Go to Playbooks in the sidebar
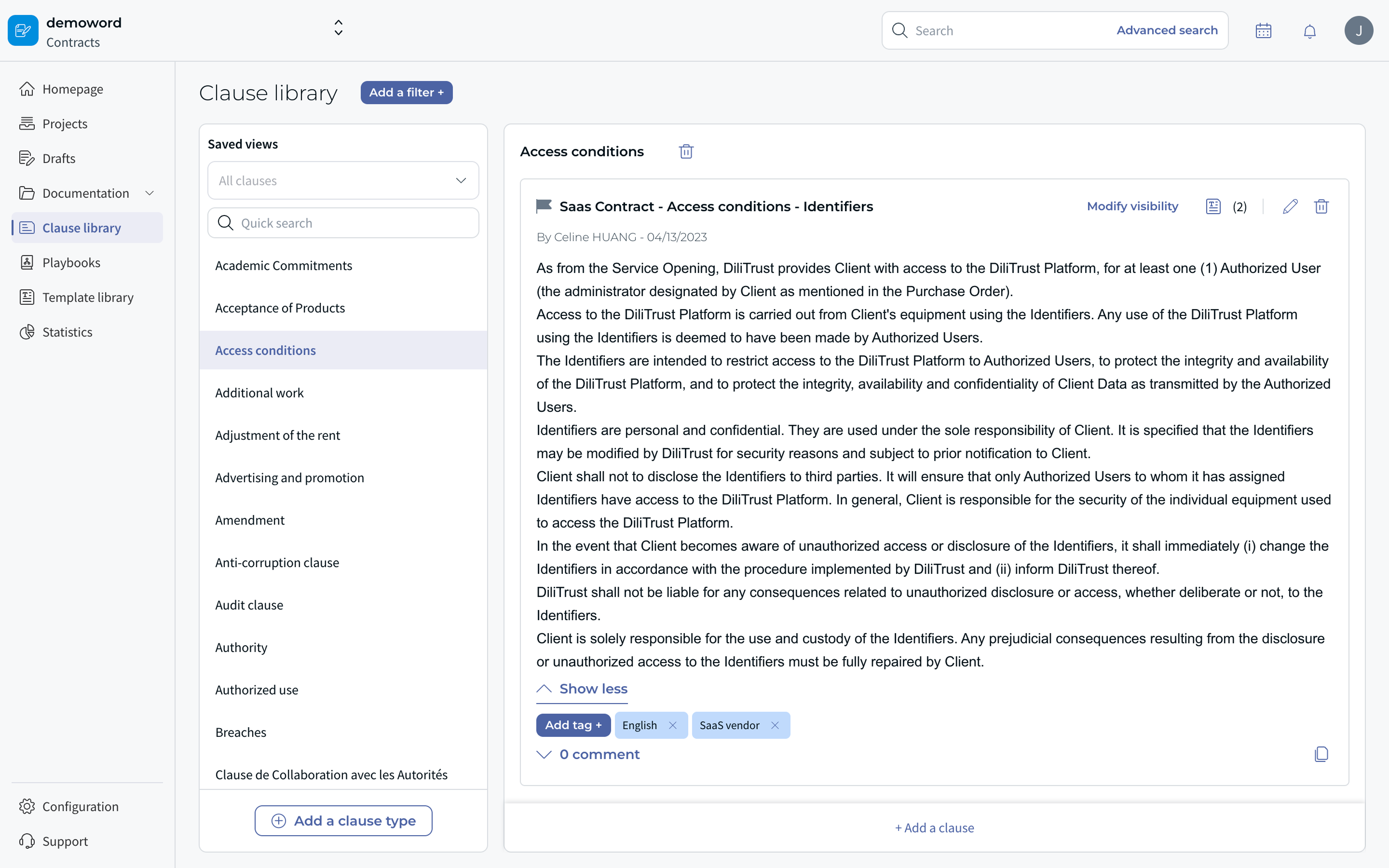The width and height of the screenshot is (1389, 868). (71, 263)
